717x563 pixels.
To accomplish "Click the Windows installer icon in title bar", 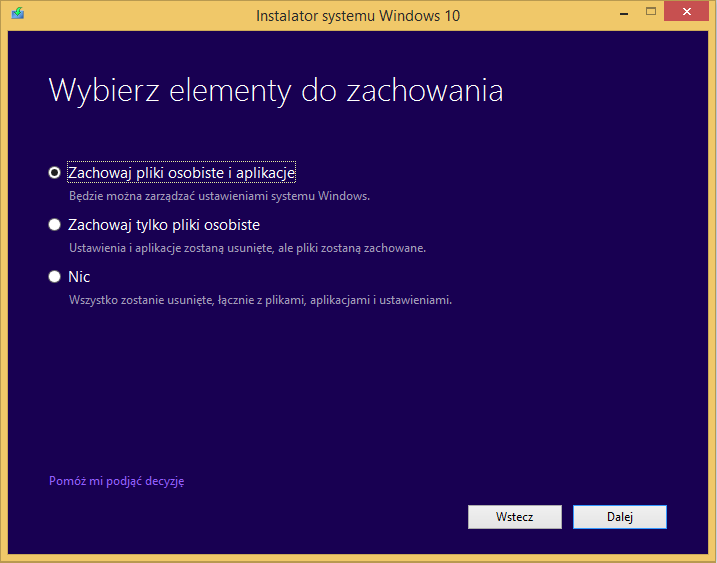I will [18, 15].
